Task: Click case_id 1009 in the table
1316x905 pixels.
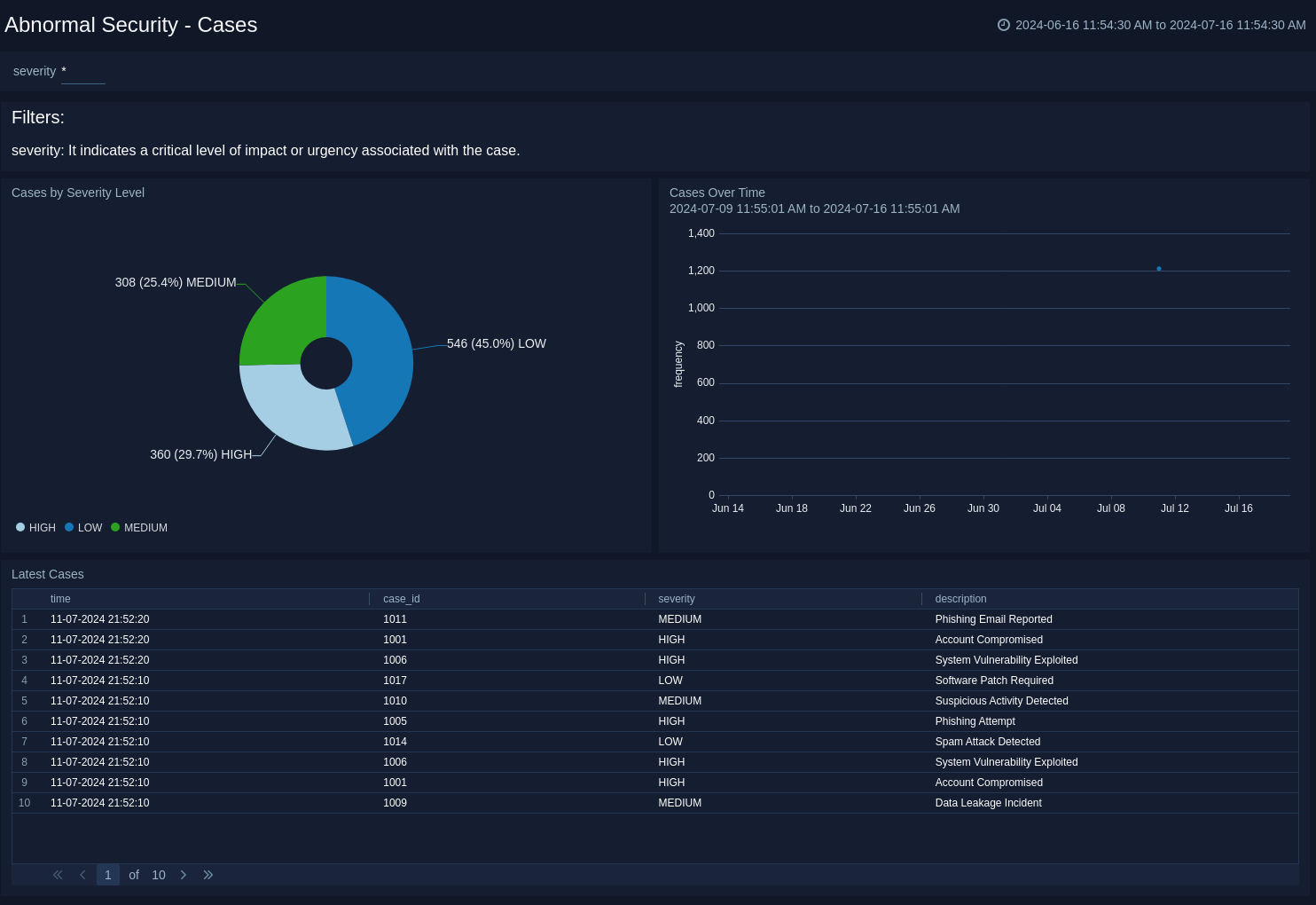Action: tap(395, 803)
